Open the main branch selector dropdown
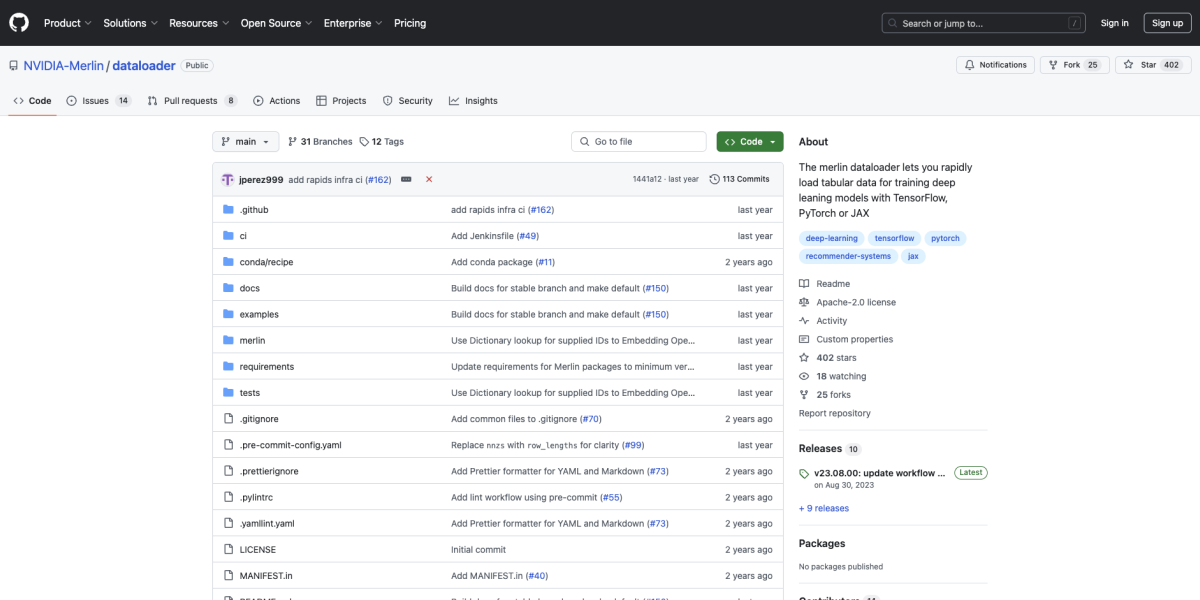 (x=245, y=142)
